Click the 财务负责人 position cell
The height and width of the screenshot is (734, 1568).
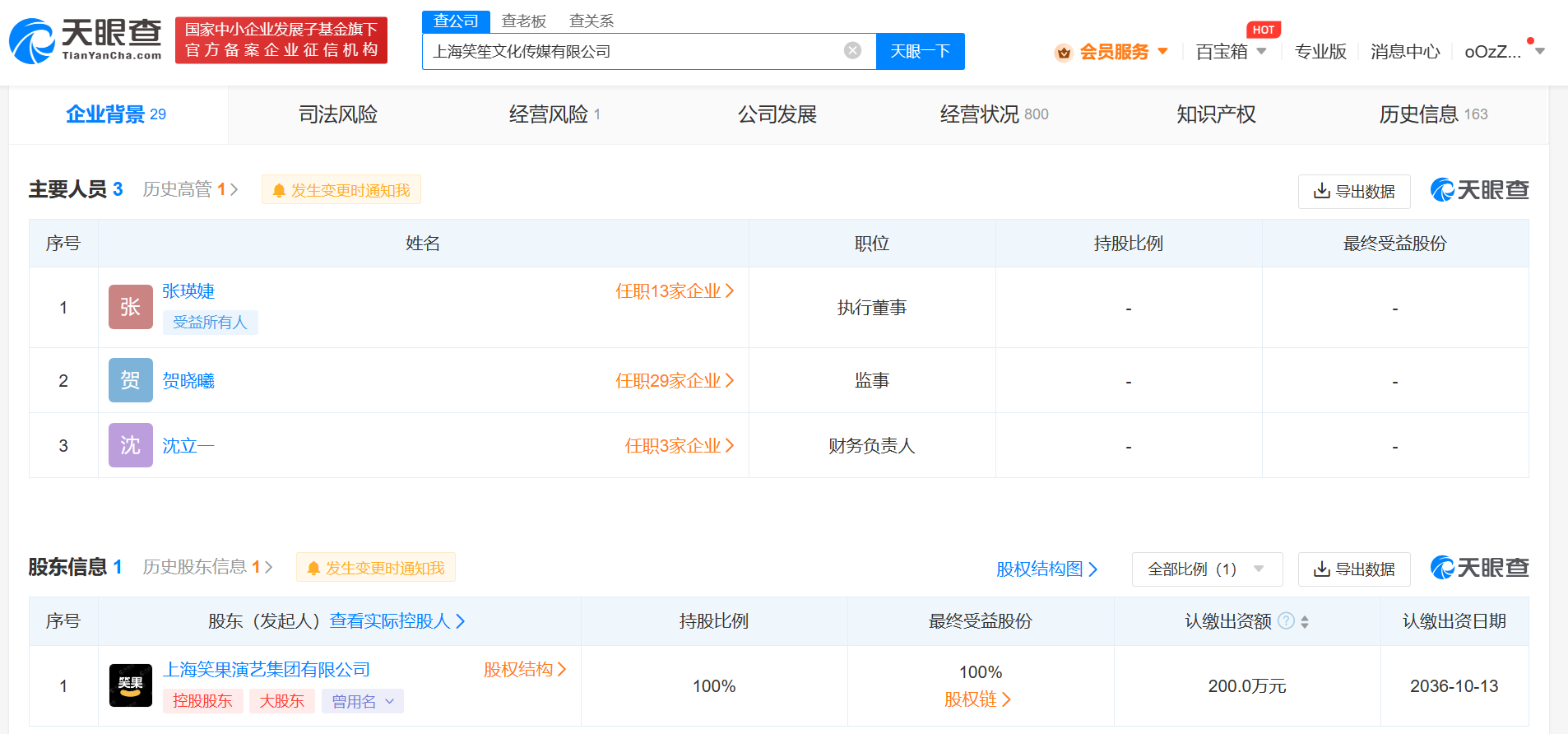pyautogui.click(x=872, y=446)
